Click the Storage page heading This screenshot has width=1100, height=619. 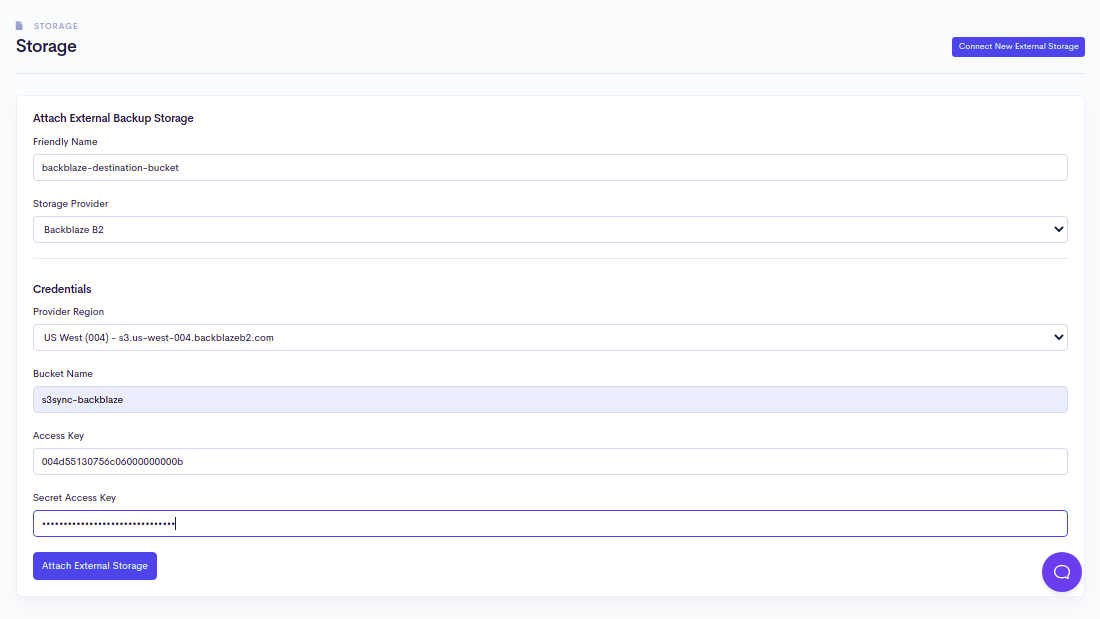tap(46, 46)
